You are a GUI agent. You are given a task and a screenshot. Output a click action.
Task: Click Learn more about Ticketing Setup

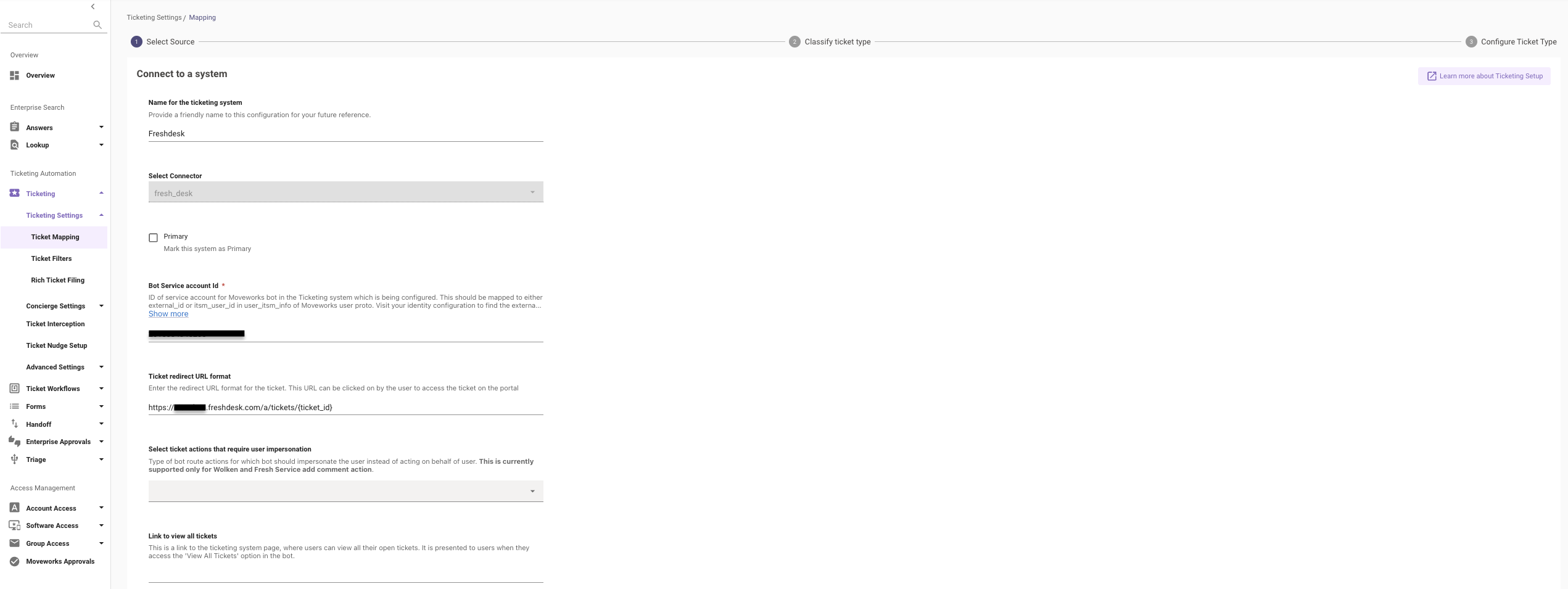point(1484,76)
